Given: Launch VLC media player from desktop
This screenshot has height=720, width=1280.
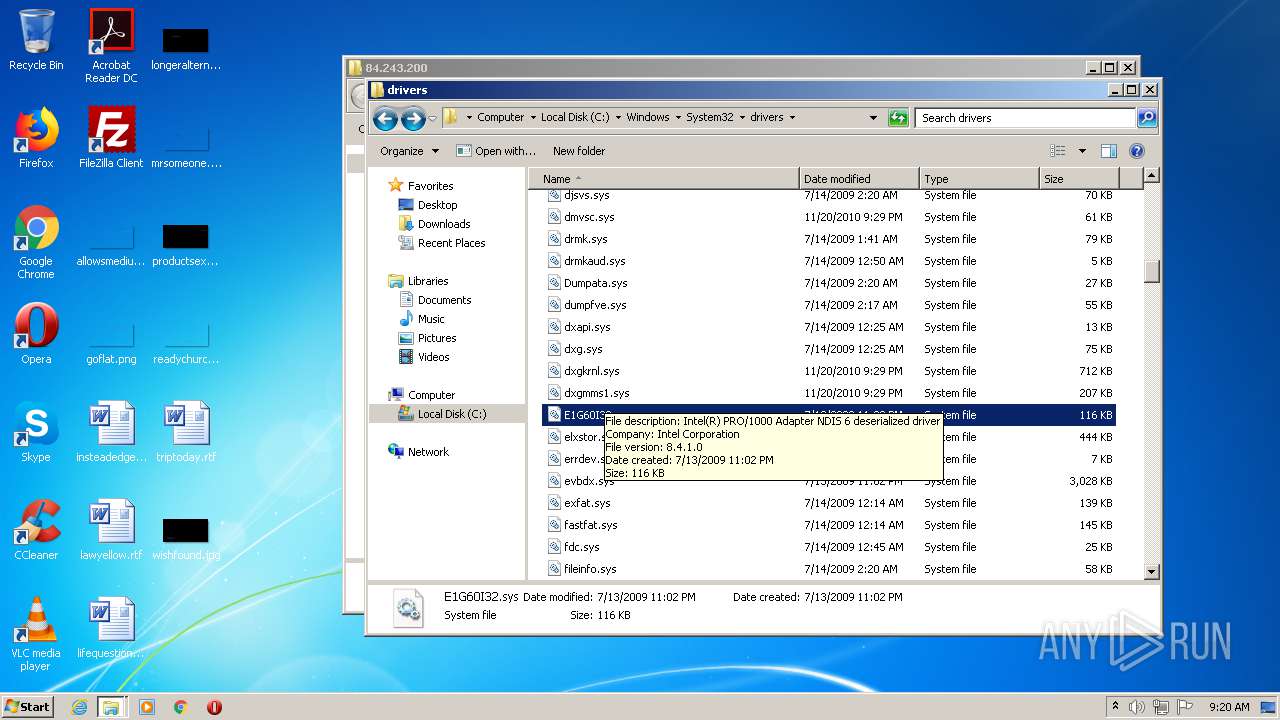Looking at the screenshot, I should pyautogui.click(x=36, y=634).
